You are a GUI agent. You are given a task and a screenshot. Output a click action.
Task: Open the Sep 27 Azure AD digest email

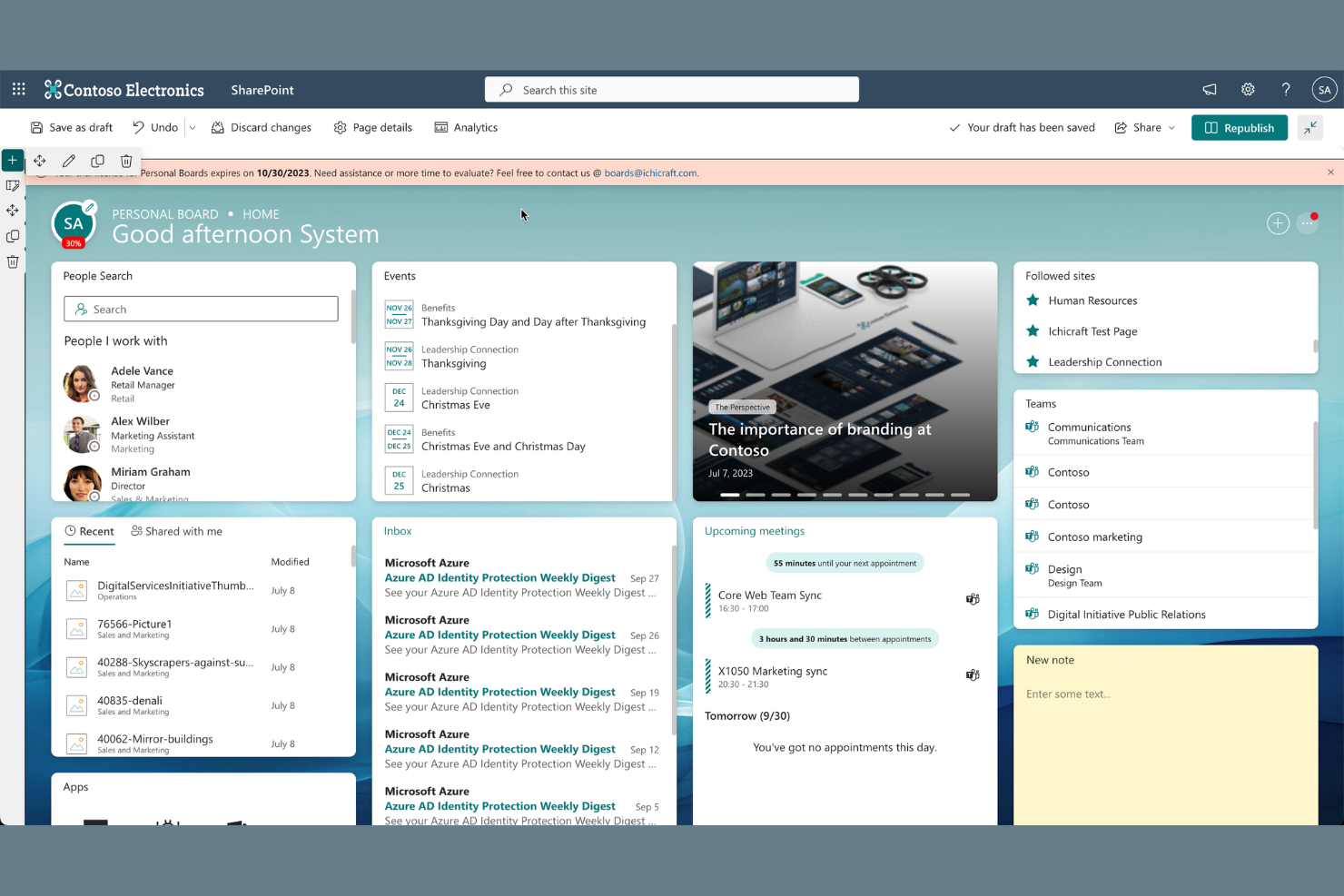(x=522, y=577)
